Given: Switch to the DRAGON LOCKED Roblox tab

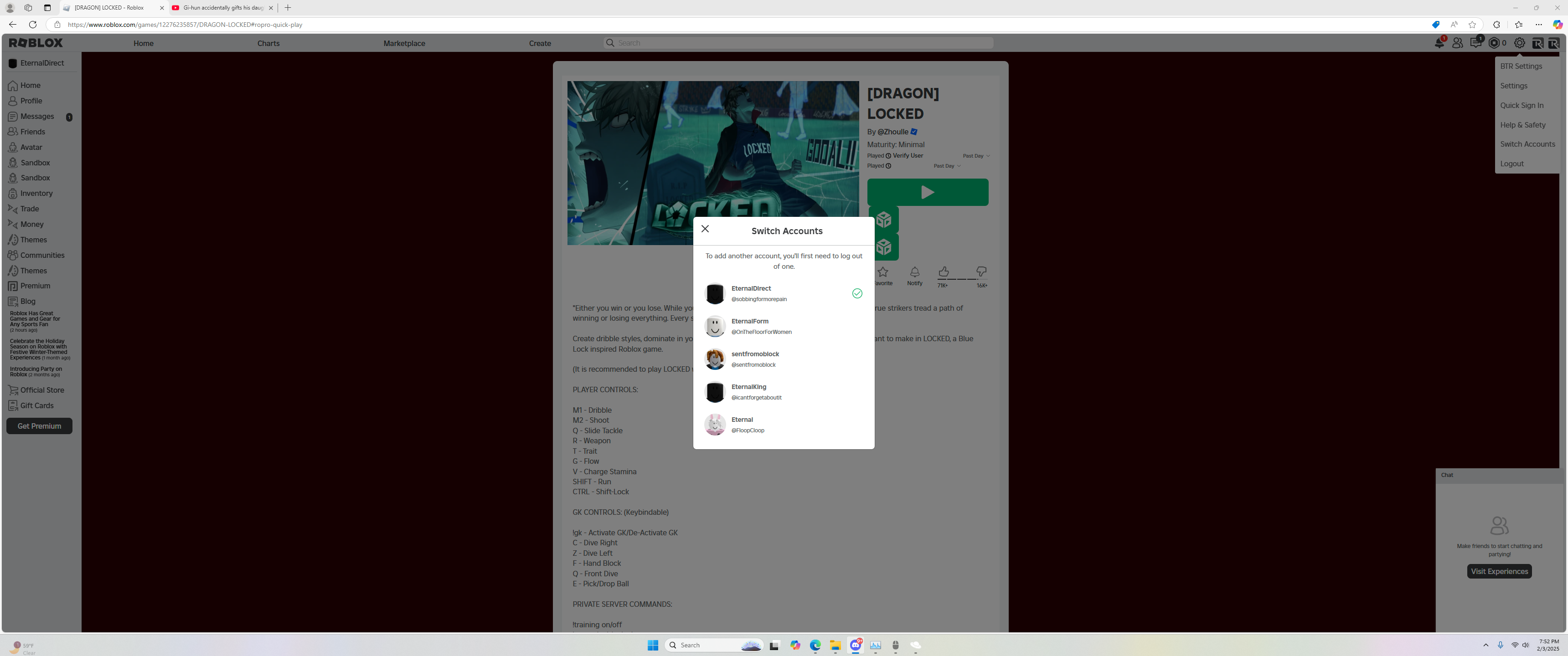Looking at the screenshot, I should tap(113, 8).
